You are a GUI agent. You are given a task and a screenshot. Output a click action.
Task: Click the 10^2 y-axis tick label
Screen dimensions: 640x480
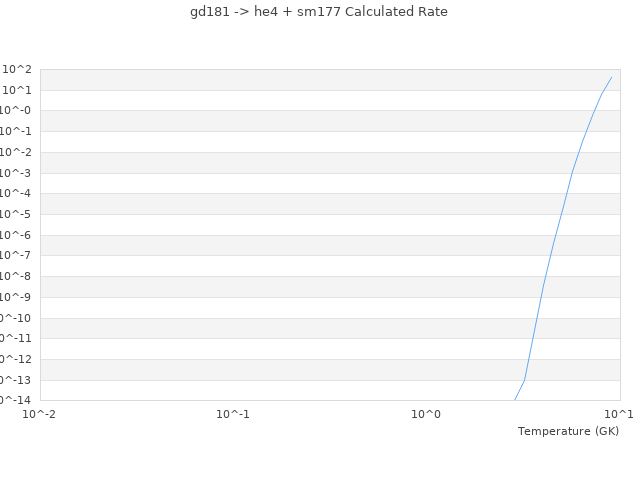pyautogui.click(x=18, y=69)
